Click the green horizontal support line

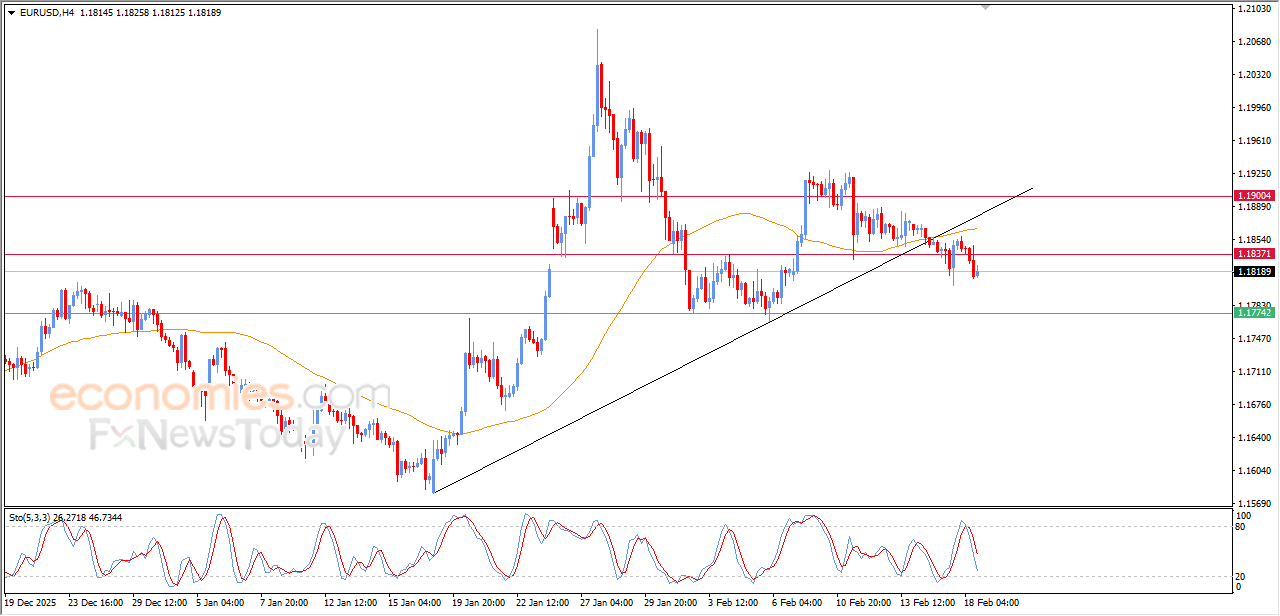[x=400, y=313]
